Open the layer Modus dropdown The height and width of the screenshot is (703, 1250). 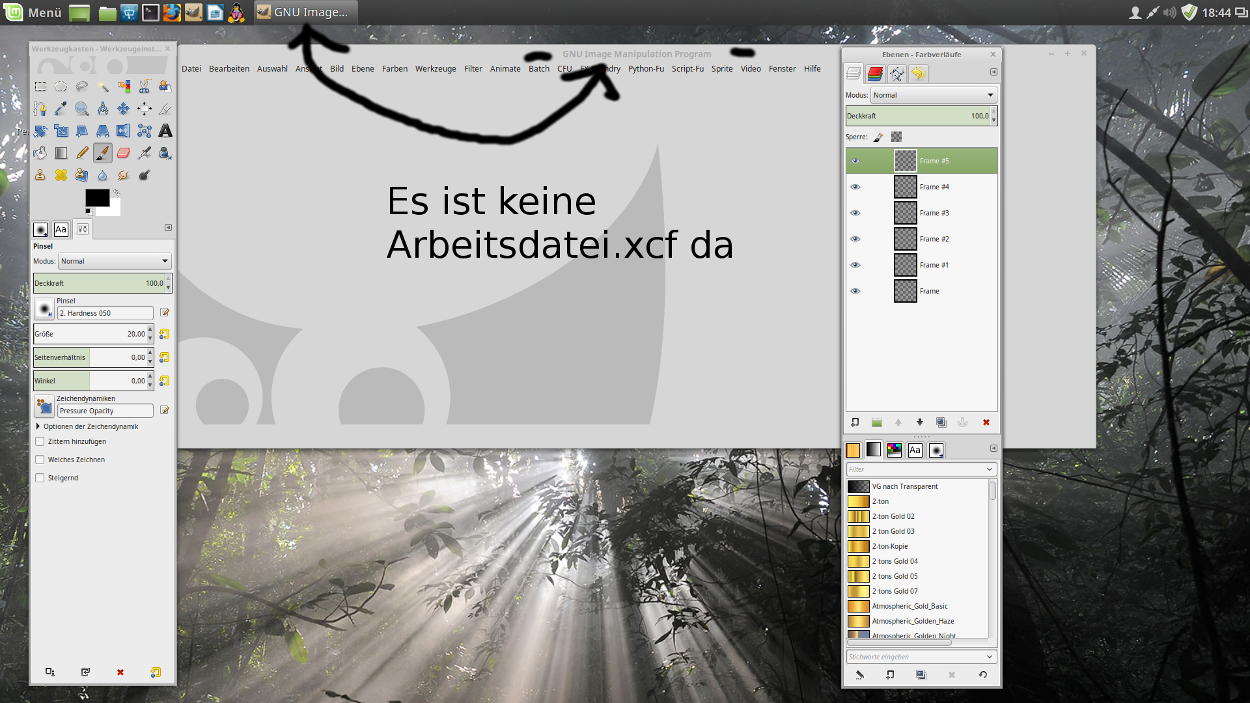click(x=933, y=95)
